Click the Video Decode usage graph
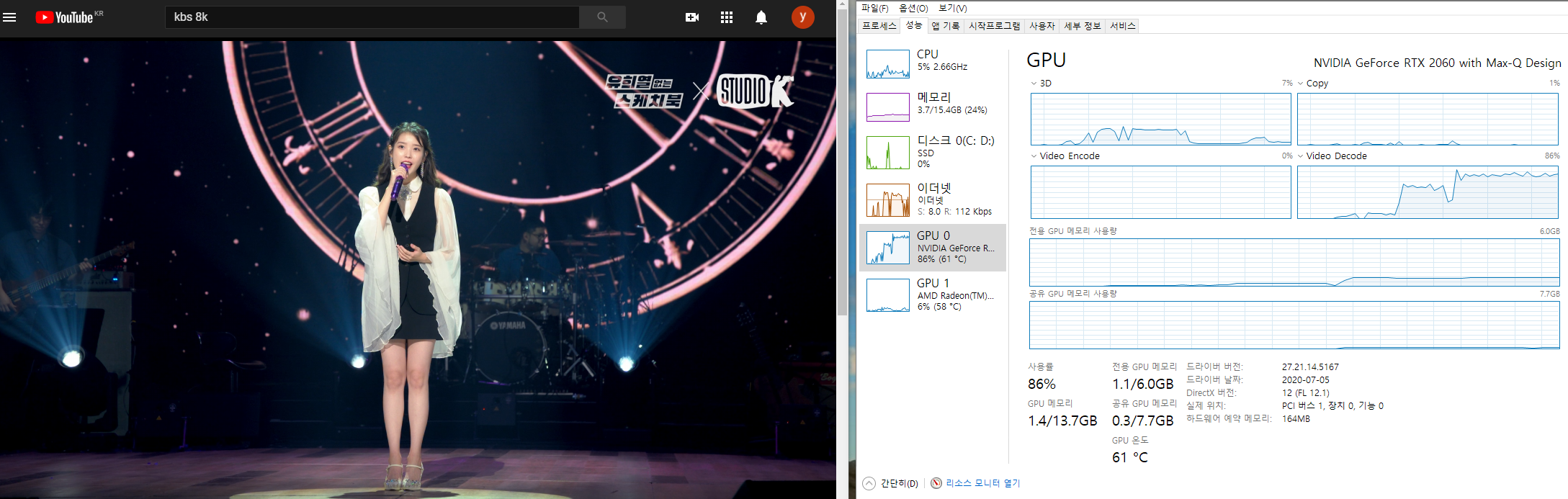The image size is (1568, 499). 1428,192
